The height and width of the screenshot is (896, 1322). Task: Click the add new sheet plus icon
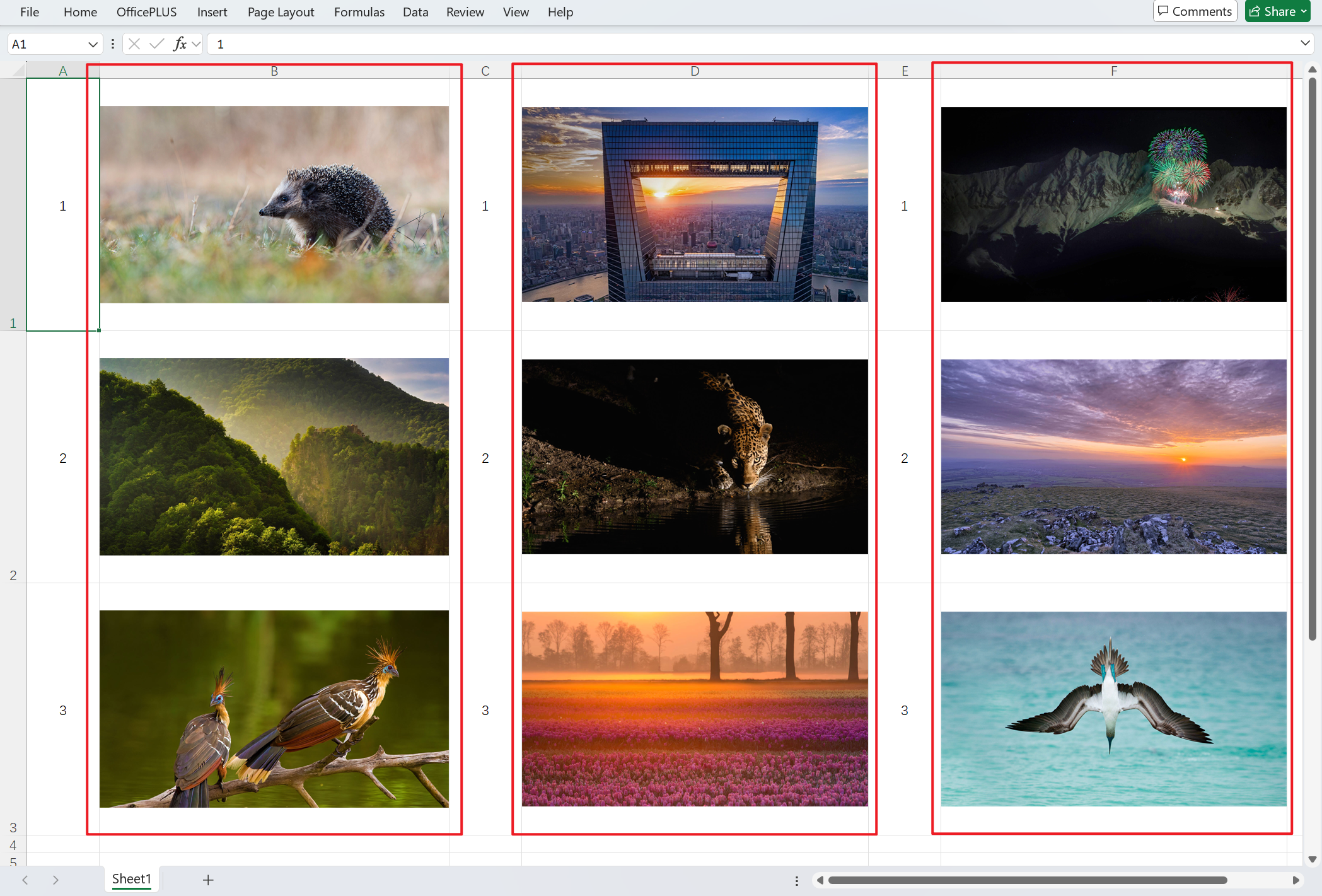(x=208, y=880)
